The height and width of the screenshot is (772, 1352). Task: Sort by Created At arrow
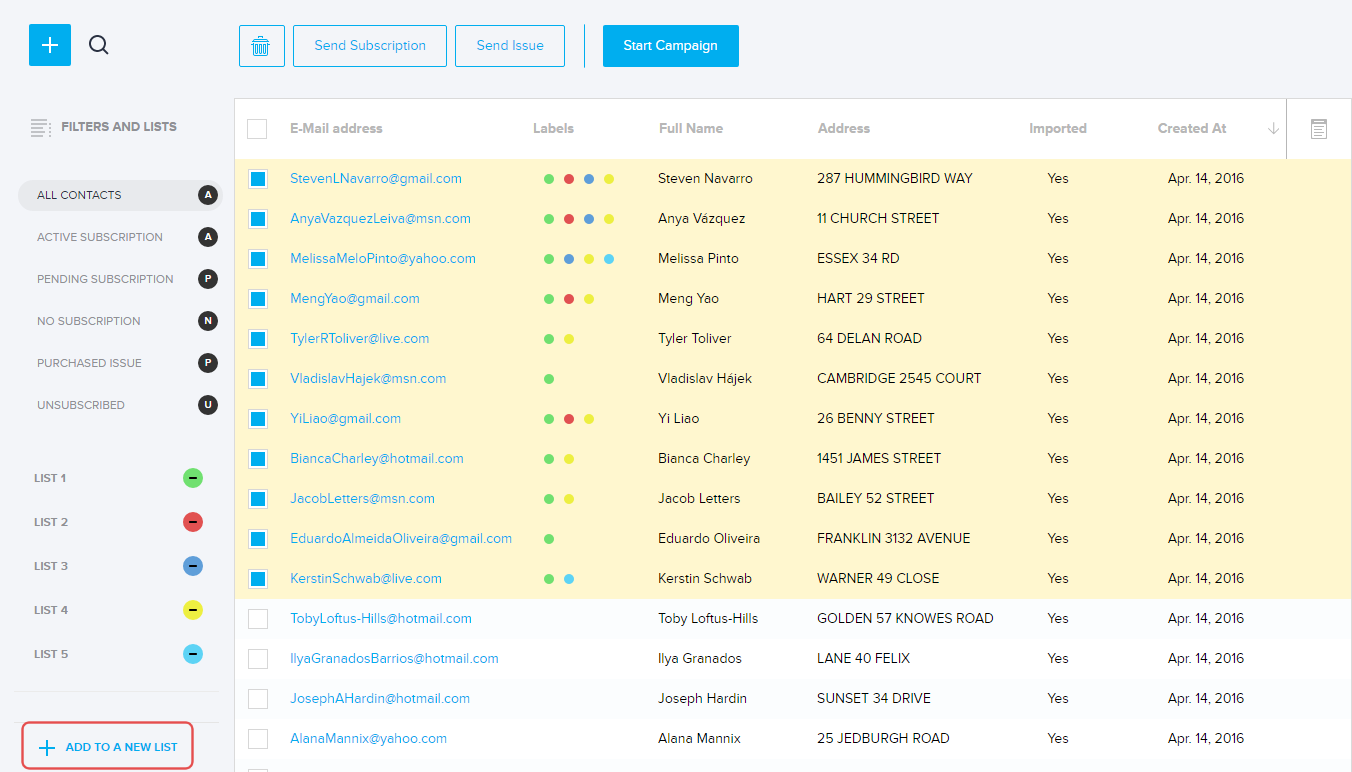[1273, 129]
